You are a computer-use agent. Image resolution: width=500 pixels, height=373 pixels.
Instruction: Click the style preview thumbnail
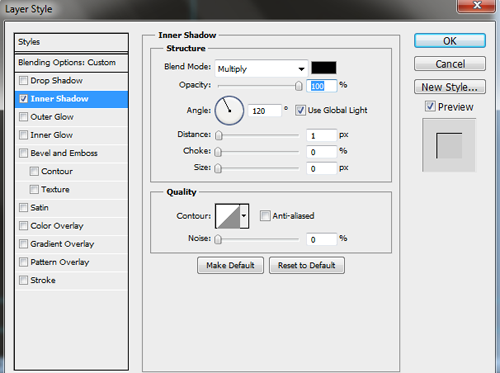[449, 145]
